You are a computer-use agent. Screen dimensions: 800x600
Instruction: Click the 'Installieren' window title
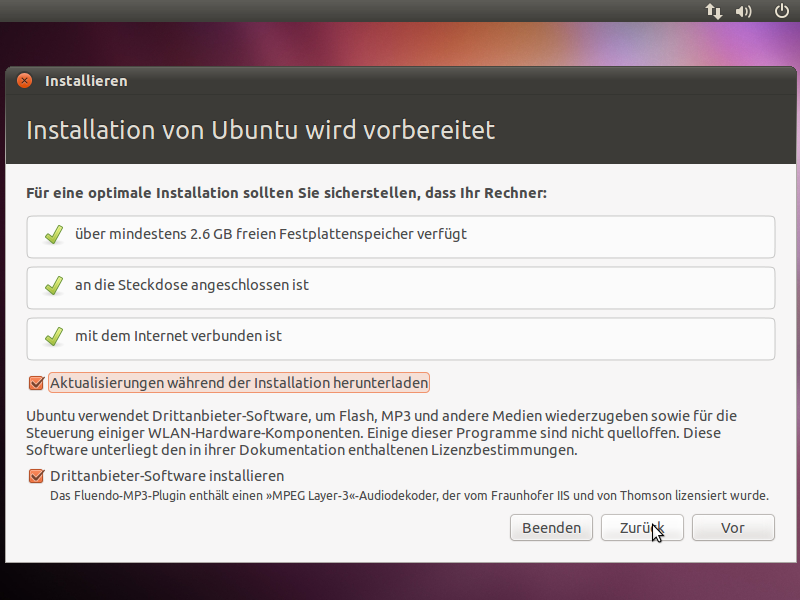(86, 81)
